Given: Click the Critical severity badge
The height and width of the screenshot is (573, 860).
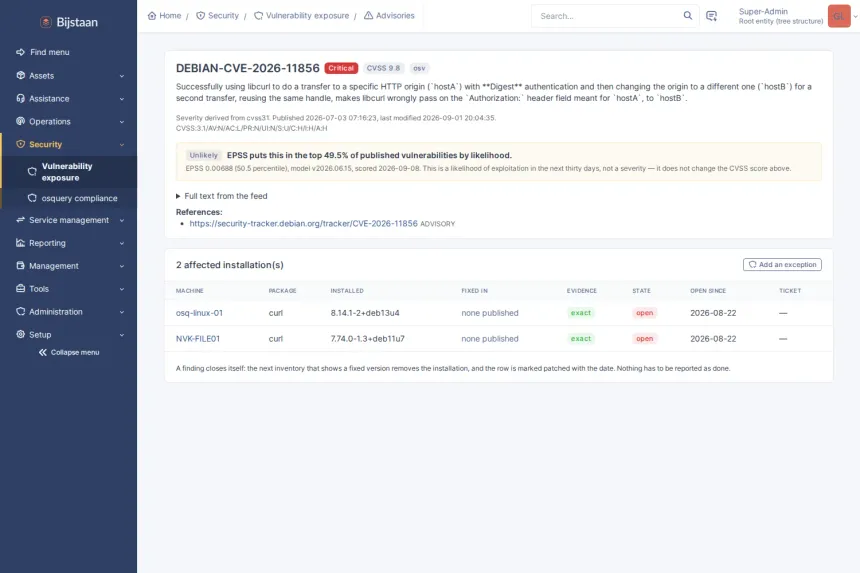Looking at the screenshot, I should point(341,68).
